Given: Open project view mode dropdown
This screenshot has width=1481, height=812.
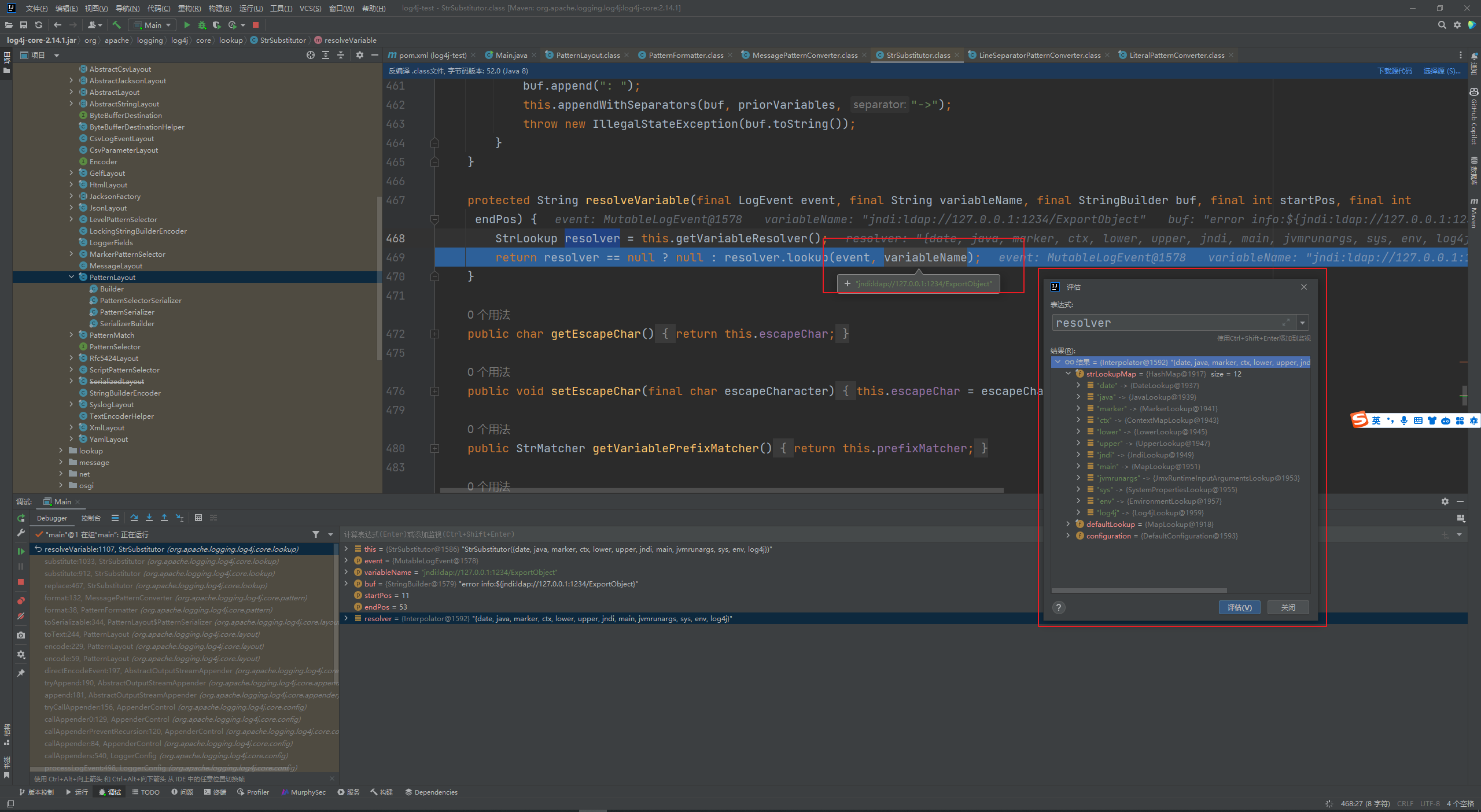Looking at the screenshot, I should click(x=57, y=55).
